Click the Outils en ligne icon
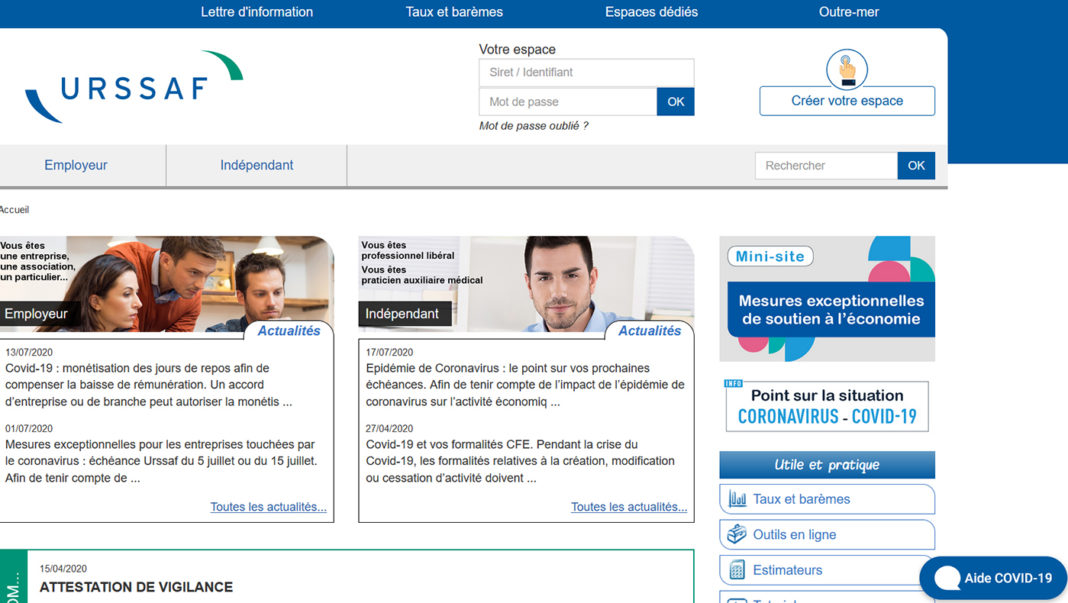Screen dimensions: 1068x603 [x=737, y=534]
